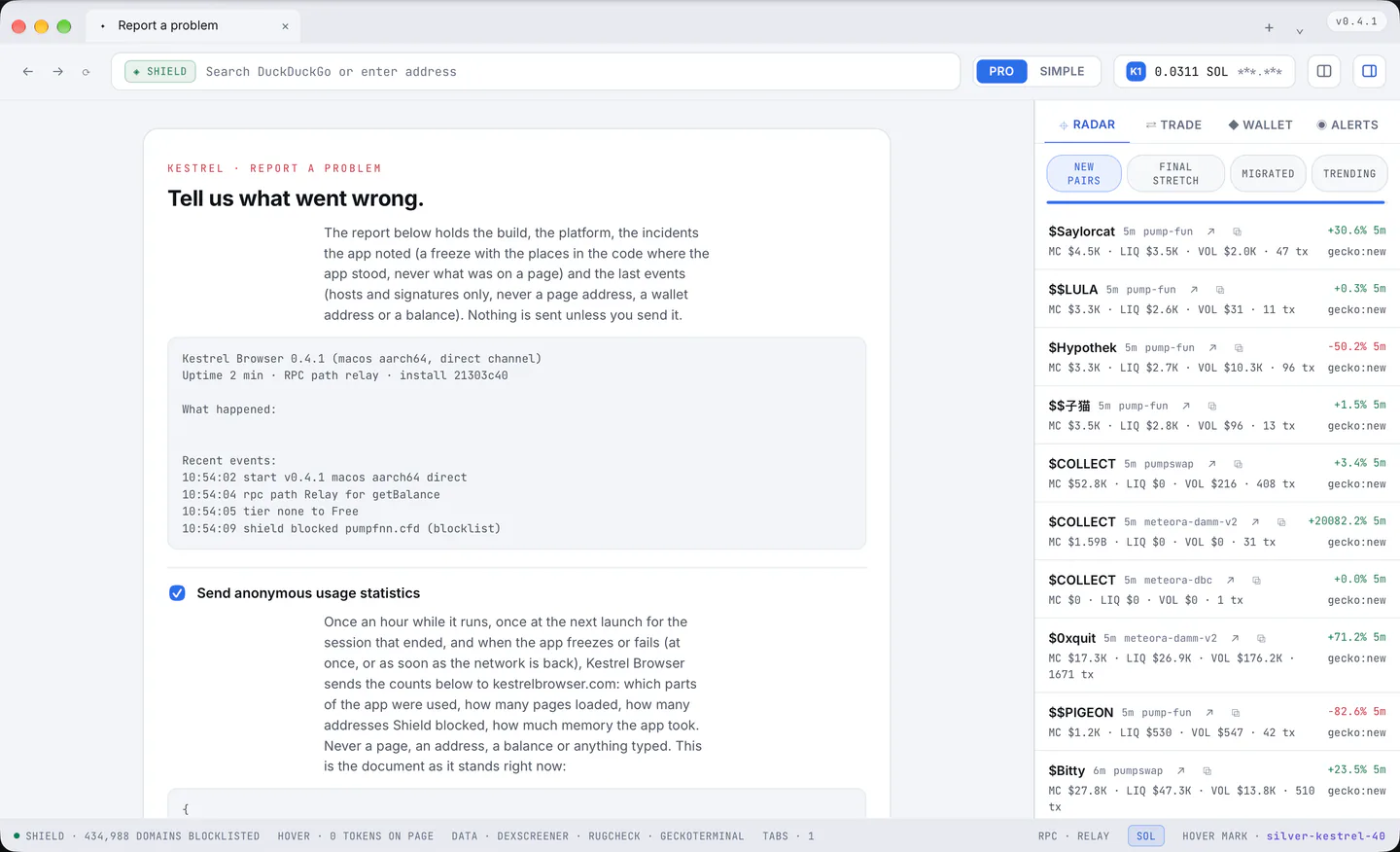Select the $$PIGEON token name
1400x852 pixels.
point(1080,713)
